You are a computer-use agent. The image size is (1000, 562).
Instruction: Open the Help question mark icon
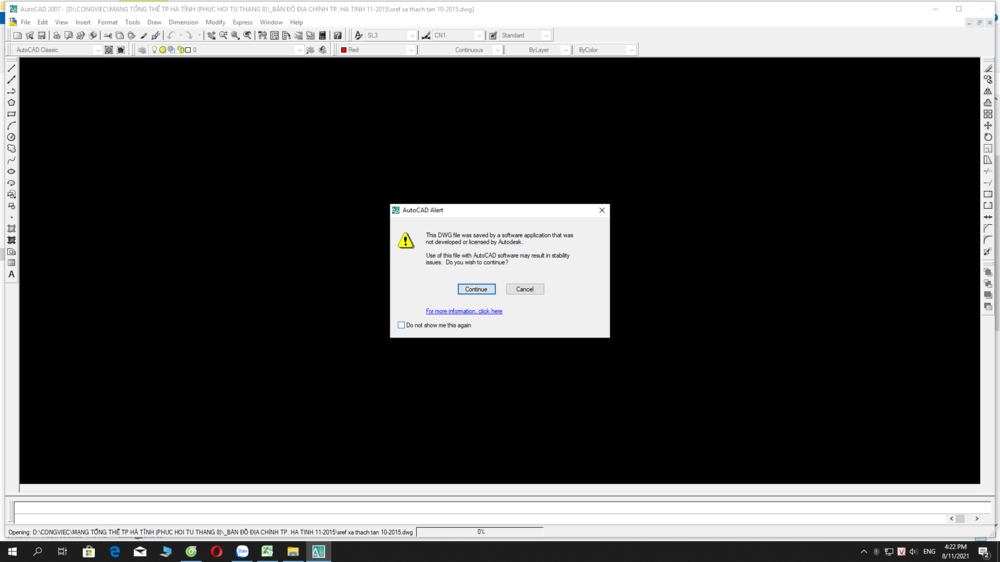[x=337, y=36]
